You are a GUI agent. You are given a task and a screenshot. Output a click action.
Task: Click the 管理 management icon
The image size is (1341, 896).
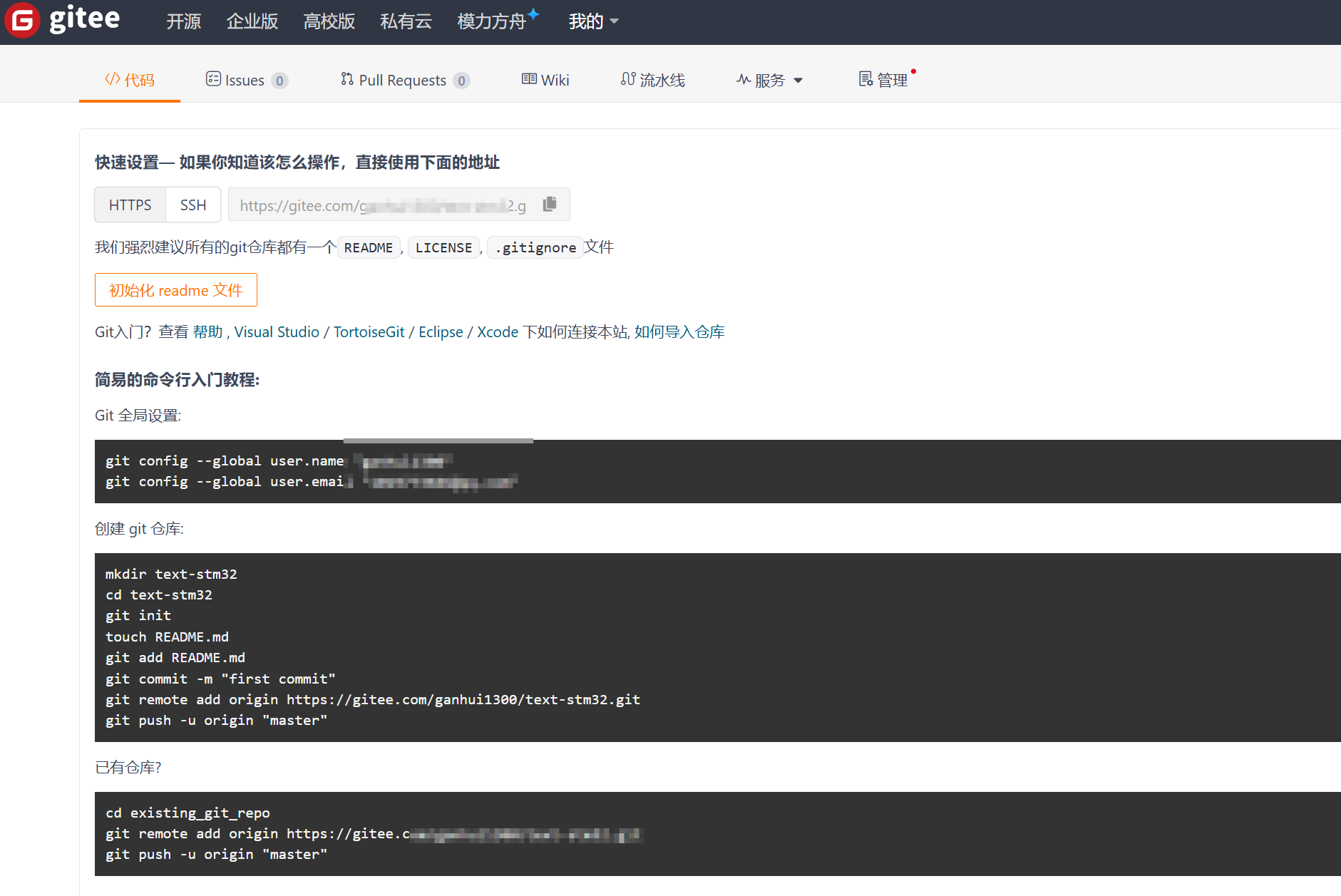[865, 79]
